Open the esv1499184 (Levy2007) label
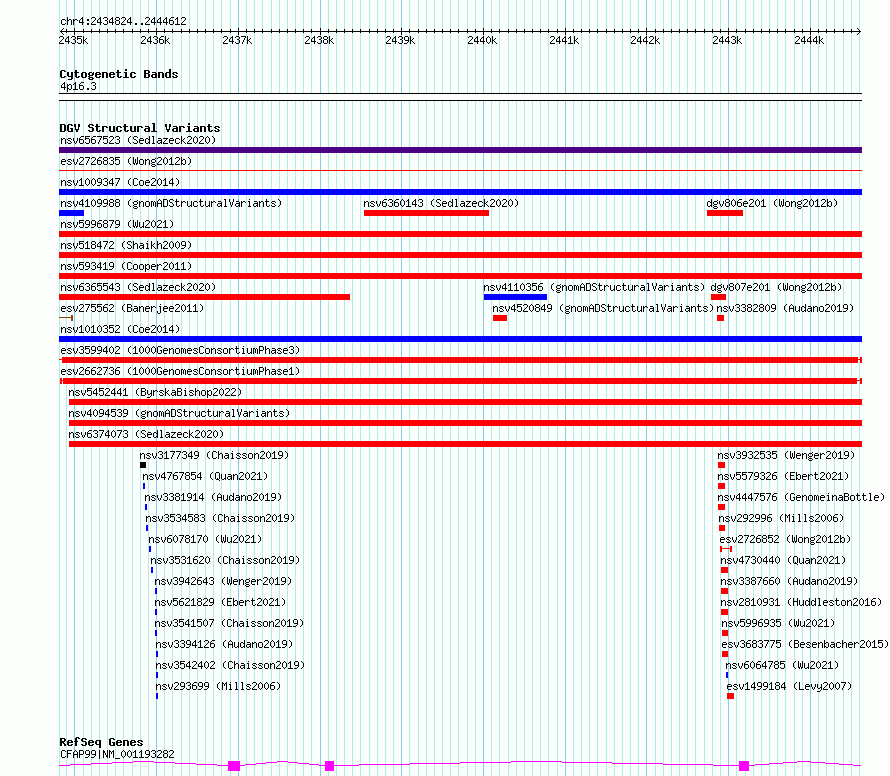Screen dimensions: 890x776 [x=789, y=686]
